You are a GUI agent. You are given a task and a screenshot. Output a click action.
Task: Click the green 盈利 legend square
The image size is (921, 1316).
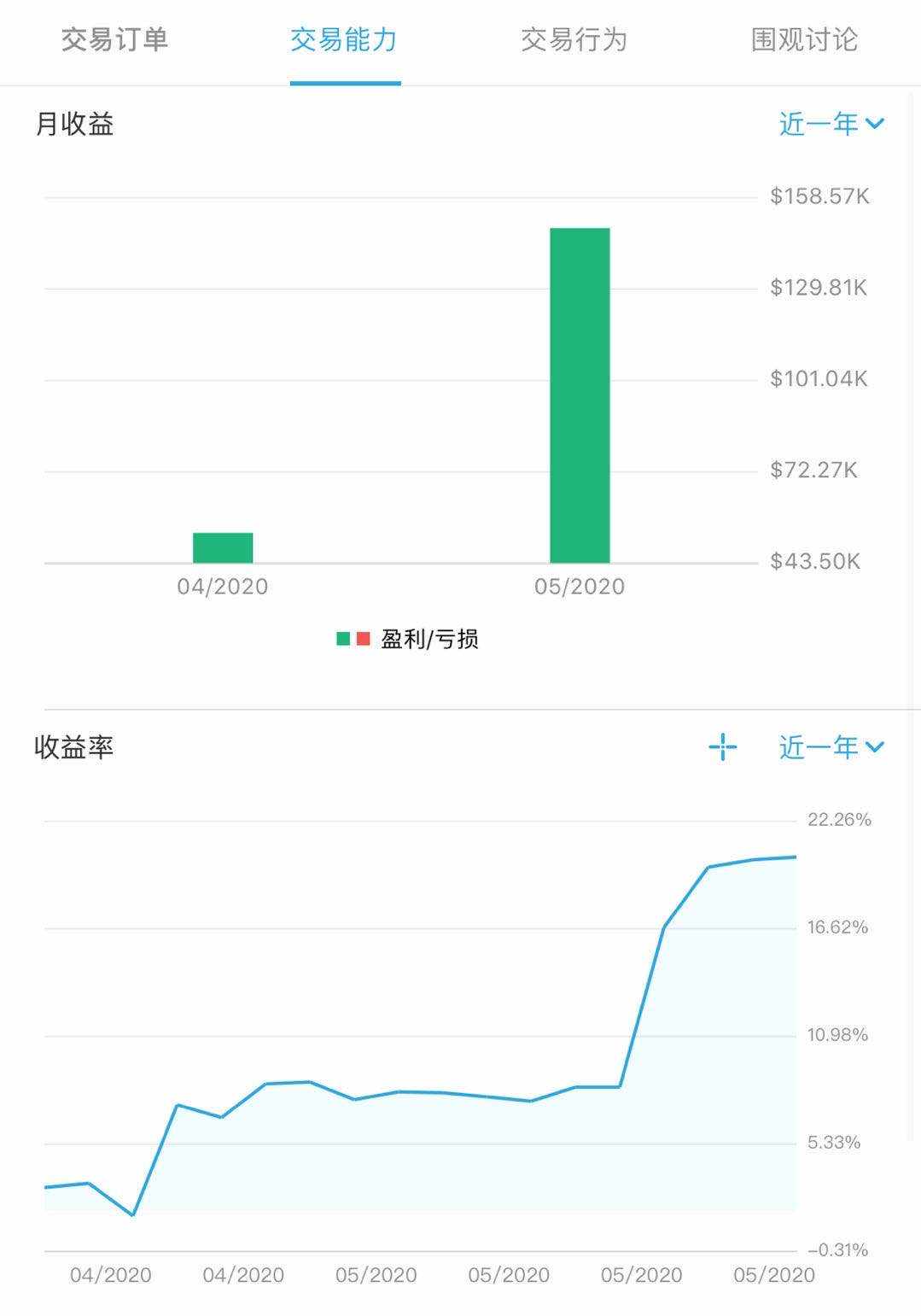343,639
